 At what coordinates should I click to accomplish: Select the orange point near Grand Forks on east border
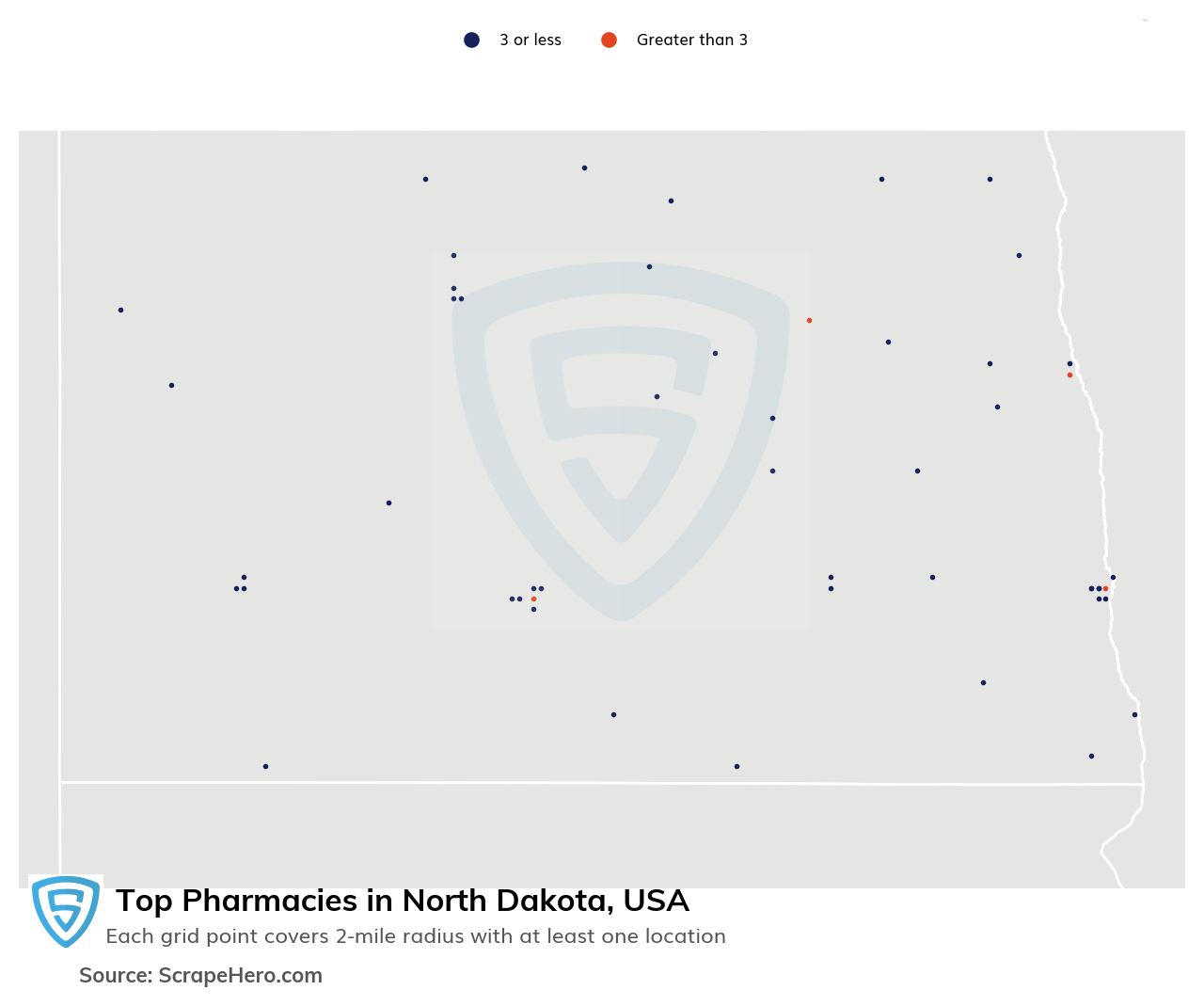tap(1069, 375)
